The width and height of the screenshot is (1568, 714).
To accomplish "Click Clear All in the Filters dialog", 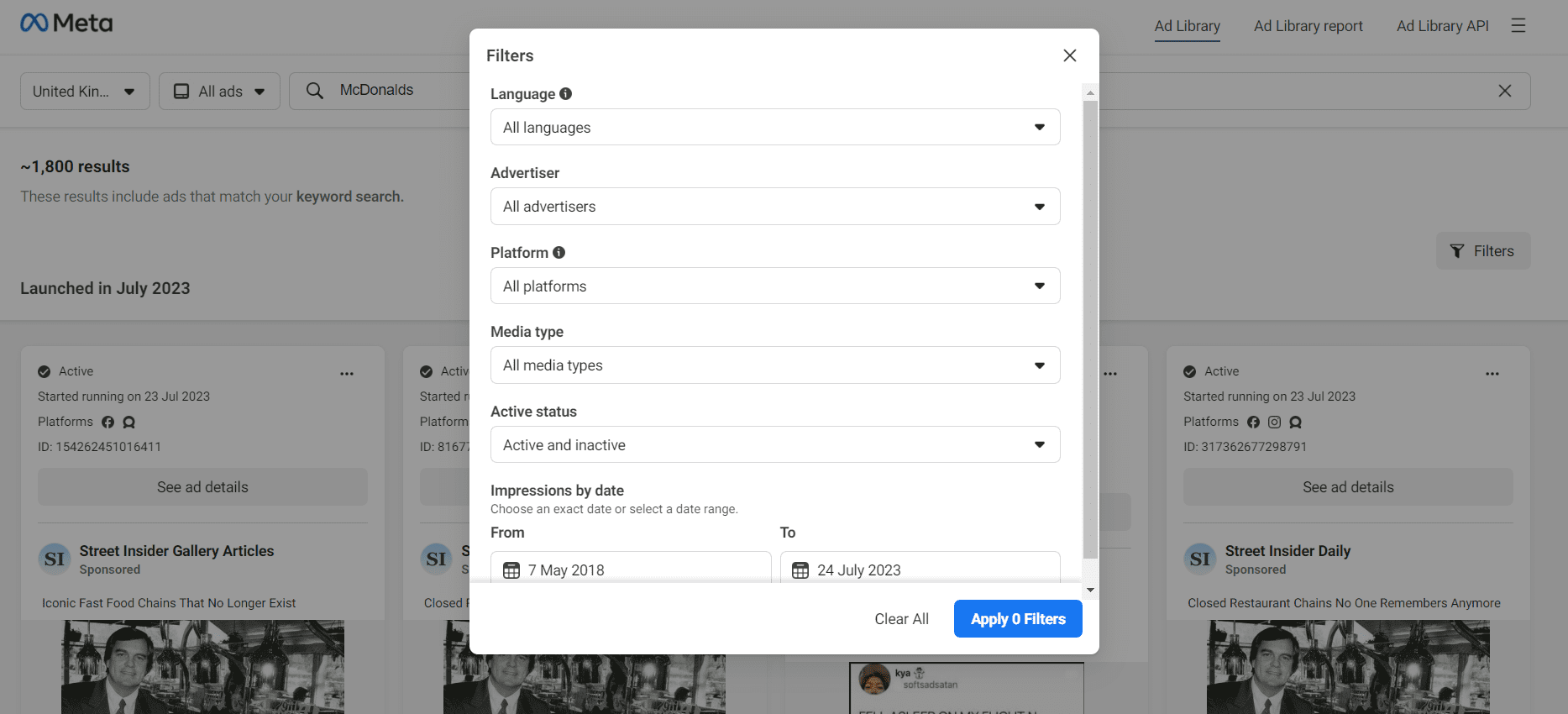I will [901, 618].
